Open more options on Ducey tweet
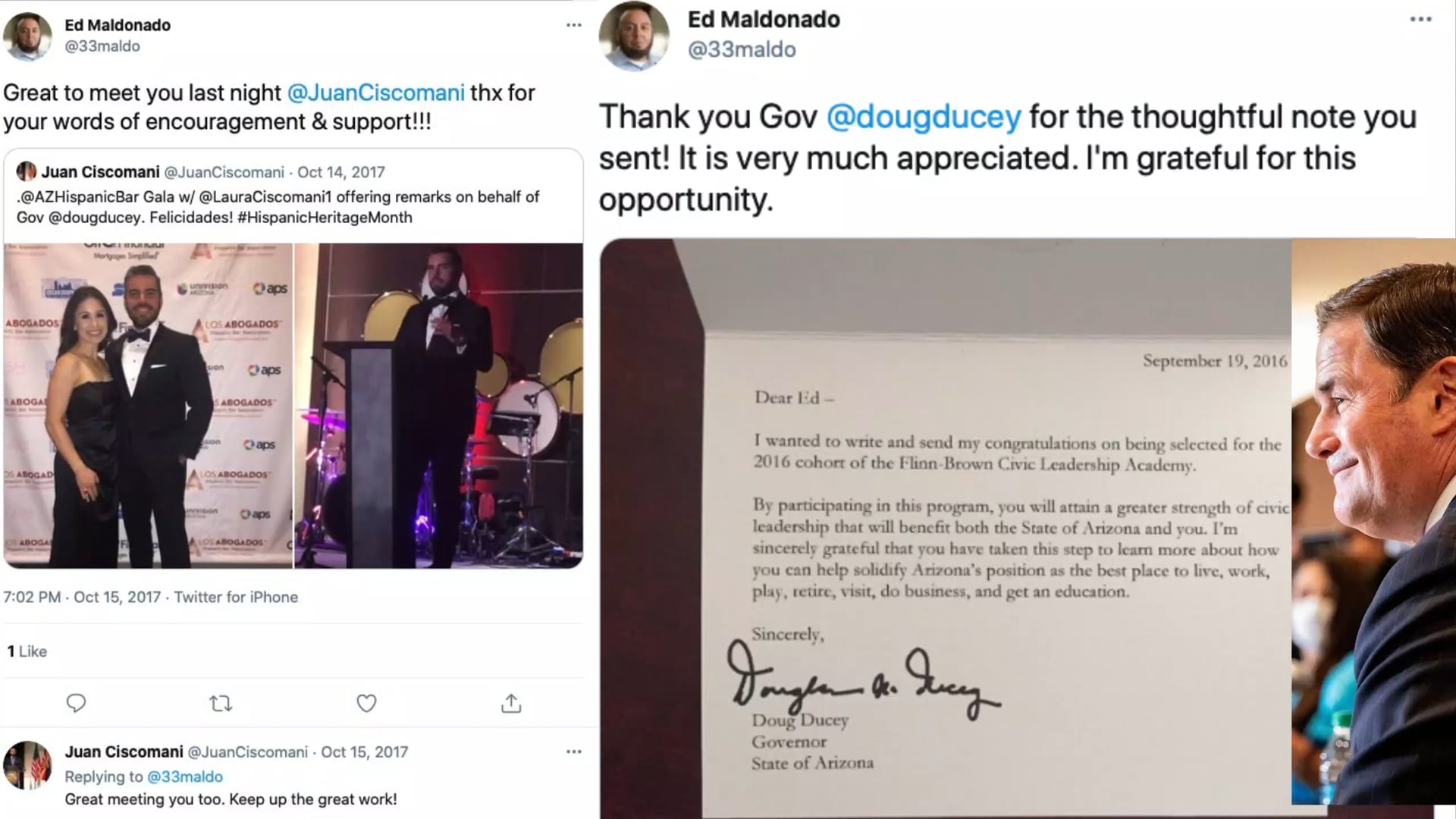 (x=1420, y=19)
